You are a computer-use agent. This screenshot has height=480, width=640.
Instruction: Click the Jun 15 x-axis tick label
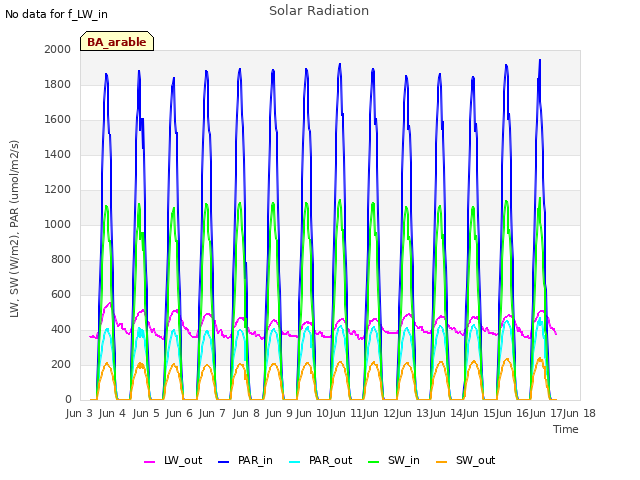(x=479, y=413)
